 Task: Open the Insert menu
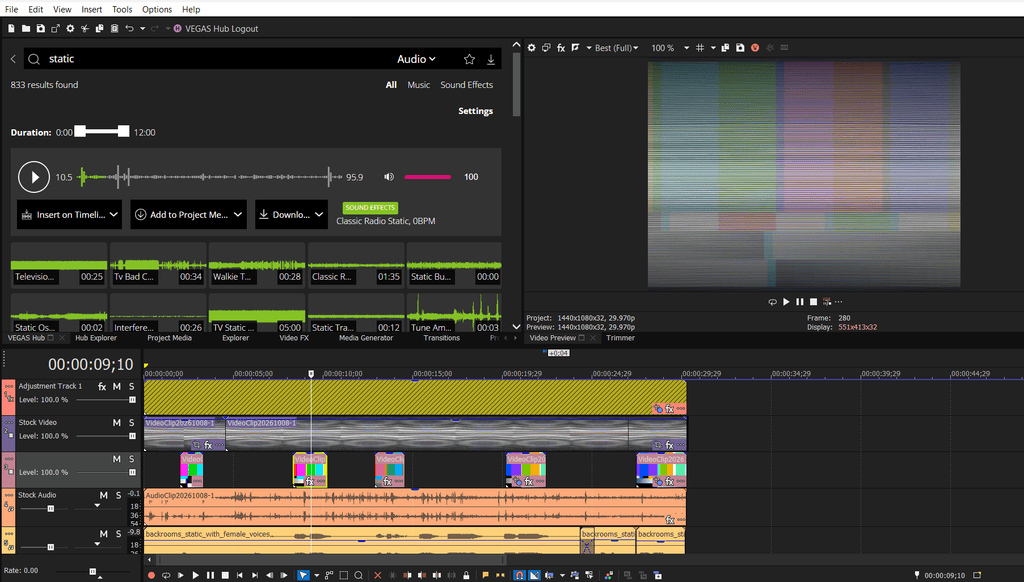pyautogui.click(x=91, y=9)
